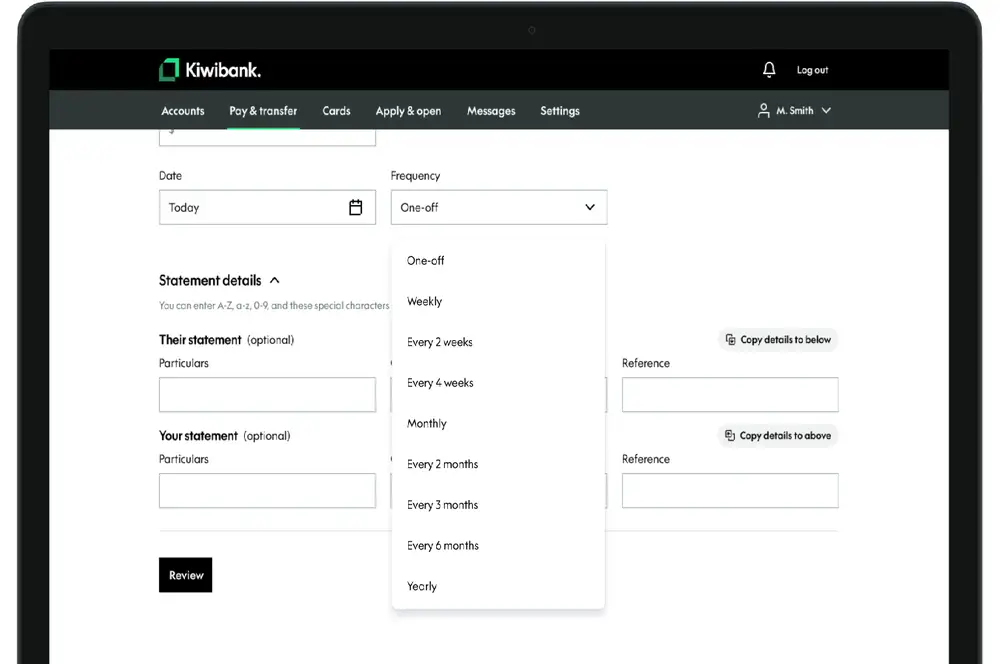Click the Log out link
The width and height of the screenshot is (1000, 664).
[812, 70]
